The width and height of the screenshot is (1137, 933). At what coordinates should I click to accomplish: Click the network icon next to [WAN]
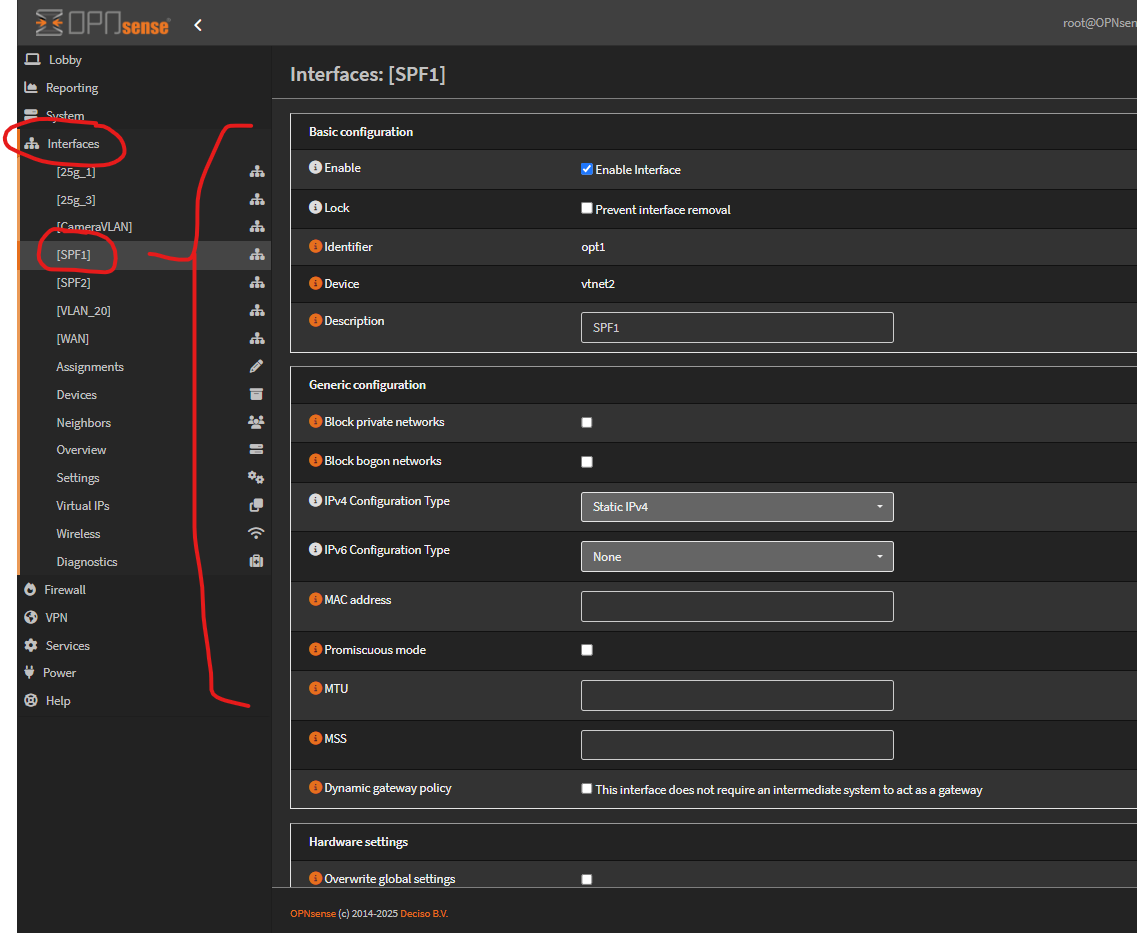tap(257, 338)
